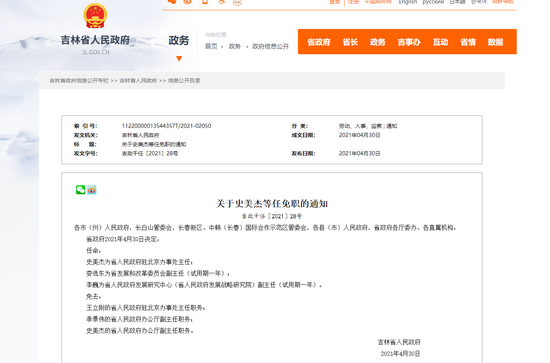Open 政务 in the orange navigation bar

click(378, 42)
